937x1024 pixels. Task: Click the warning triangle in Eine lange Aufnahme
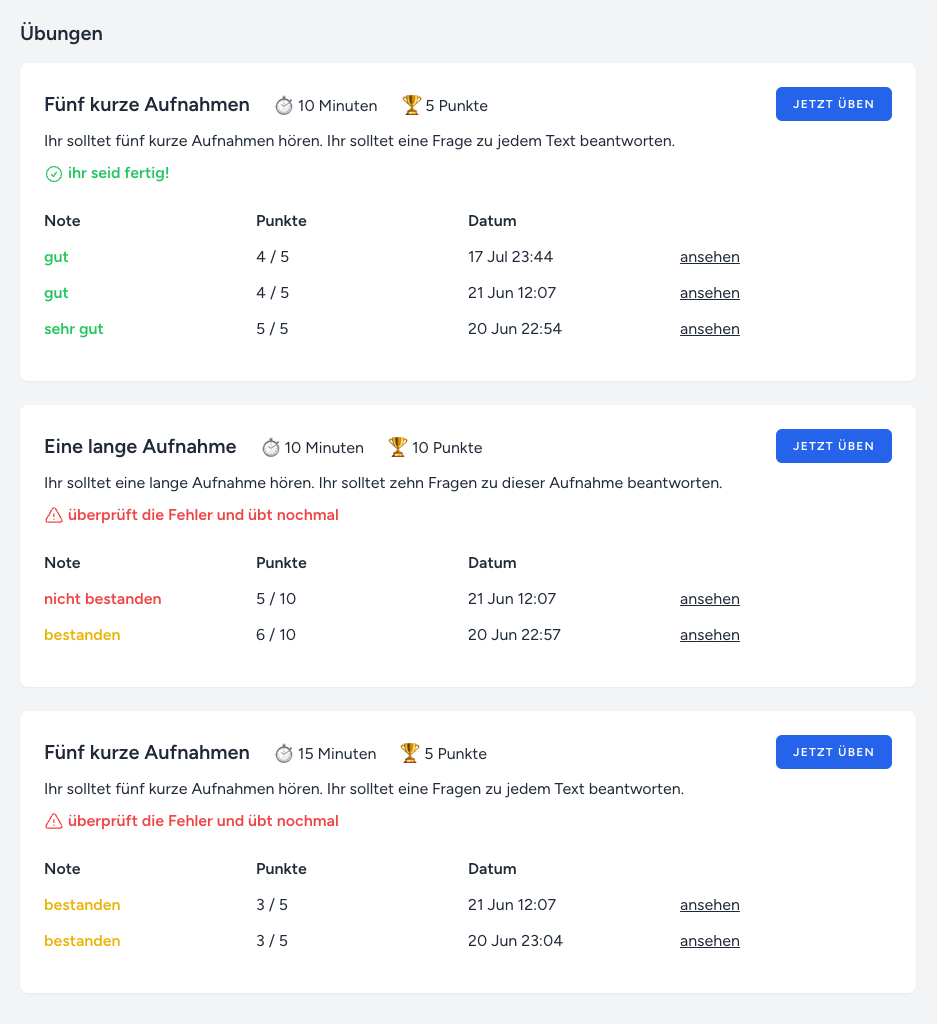coord(54,516)
